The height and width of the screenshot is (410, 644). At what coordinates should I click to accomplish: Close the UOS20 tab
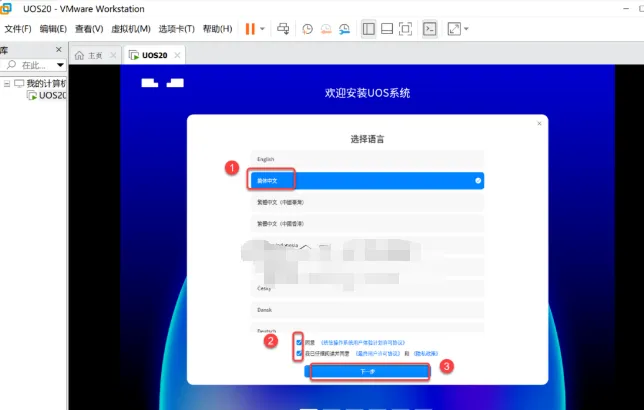[177, 55]
